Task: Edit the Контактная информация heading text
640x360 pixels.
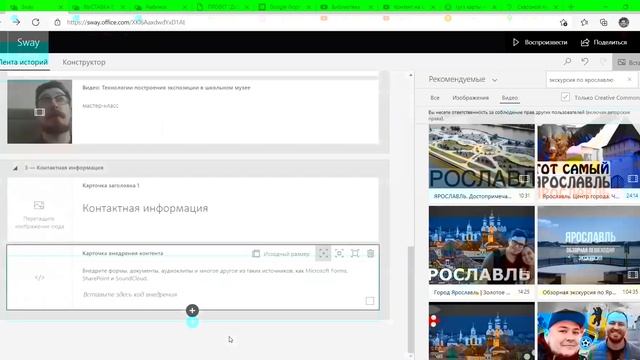Action: [x=145, y=209]
